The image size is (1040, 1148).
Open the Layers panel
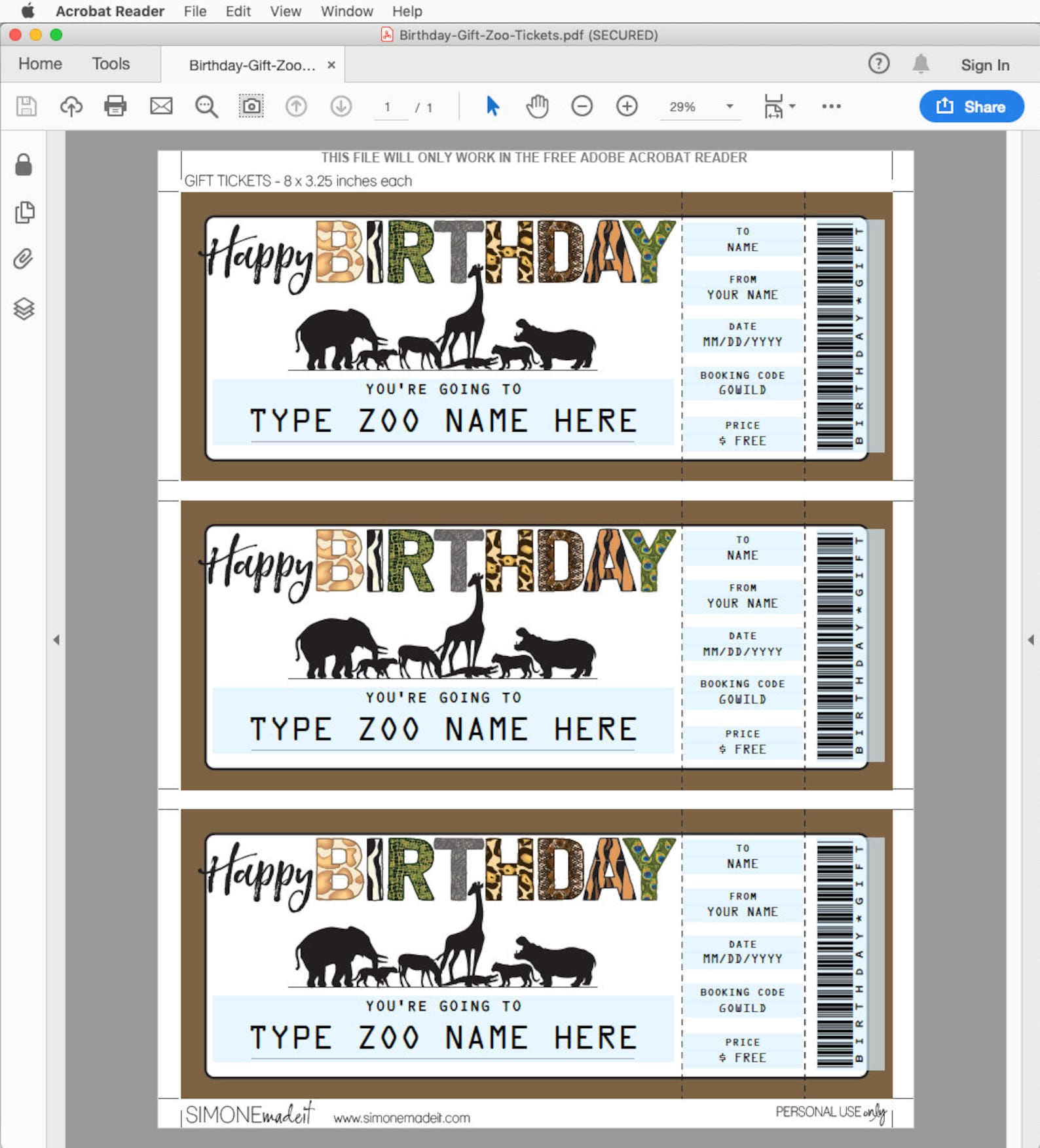(24, 308)
